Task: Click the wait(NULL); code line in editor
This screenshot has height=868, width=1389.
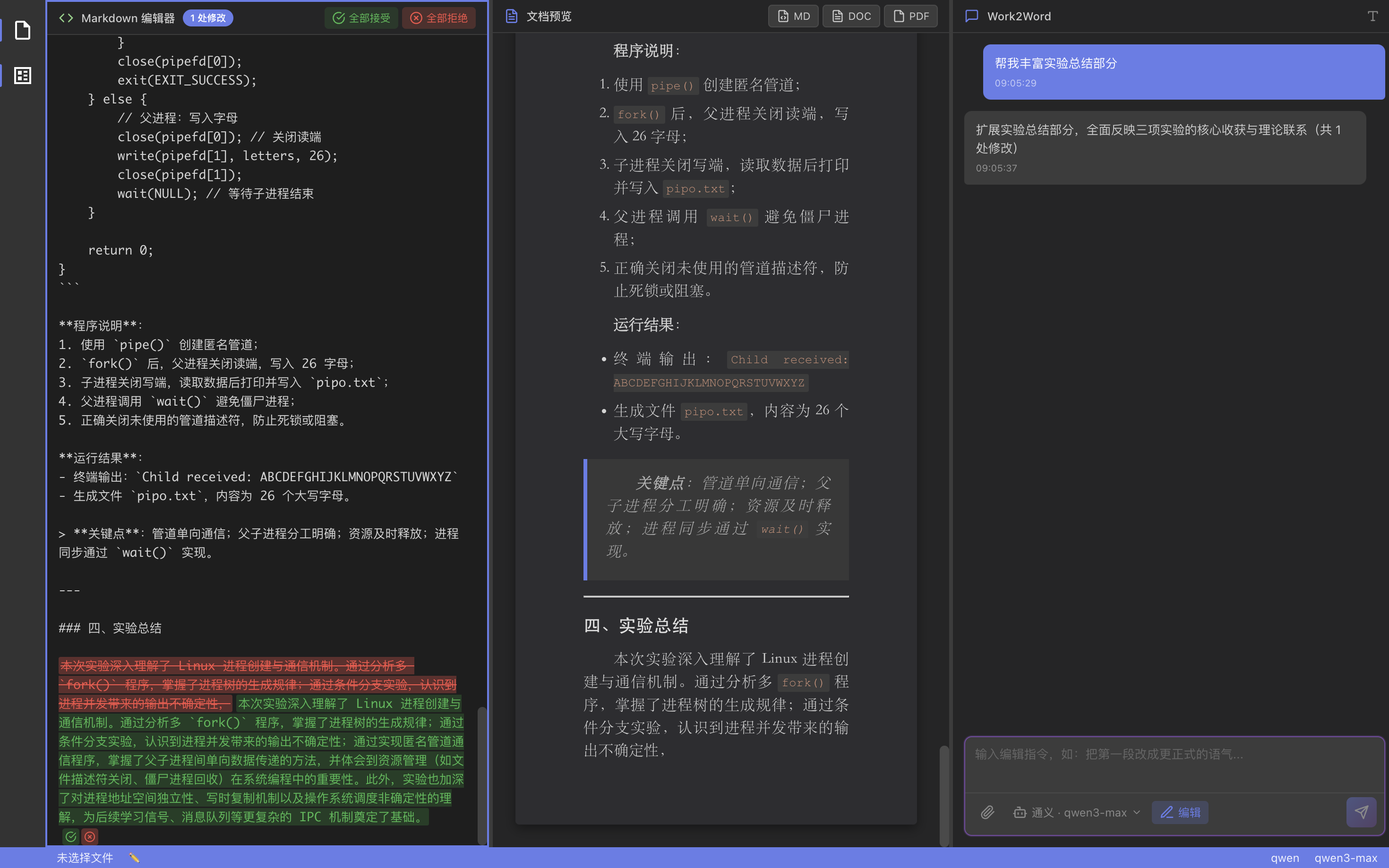Action: click(x=215, y=194)
